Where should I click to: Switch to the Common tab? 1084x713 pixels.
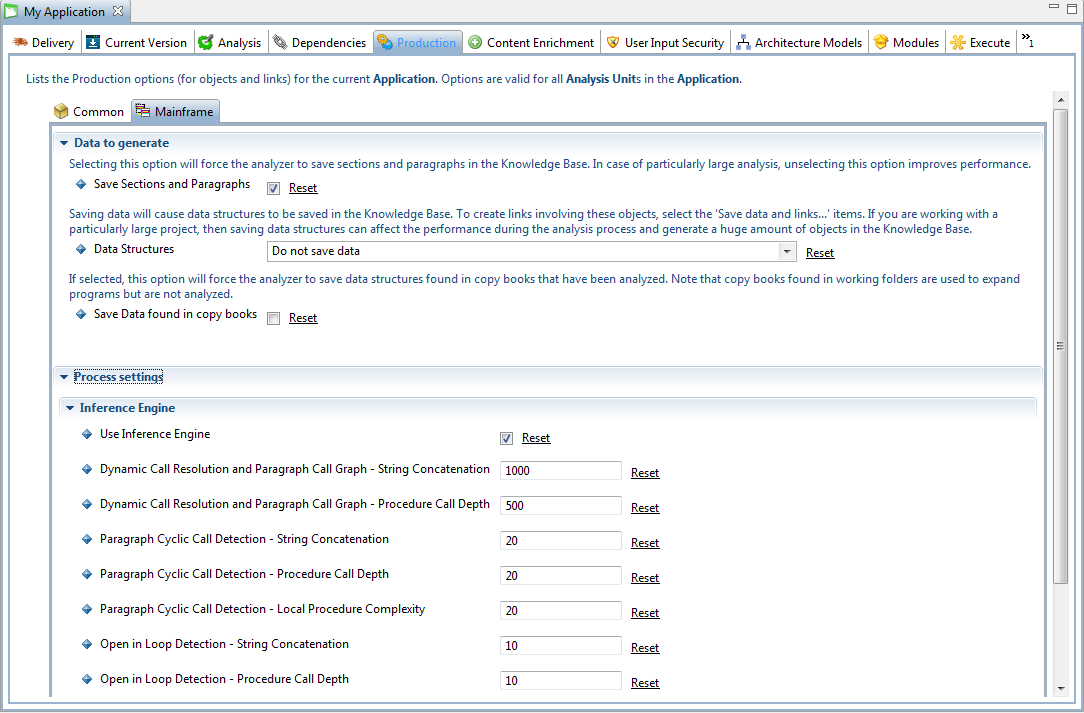(88, 112)
